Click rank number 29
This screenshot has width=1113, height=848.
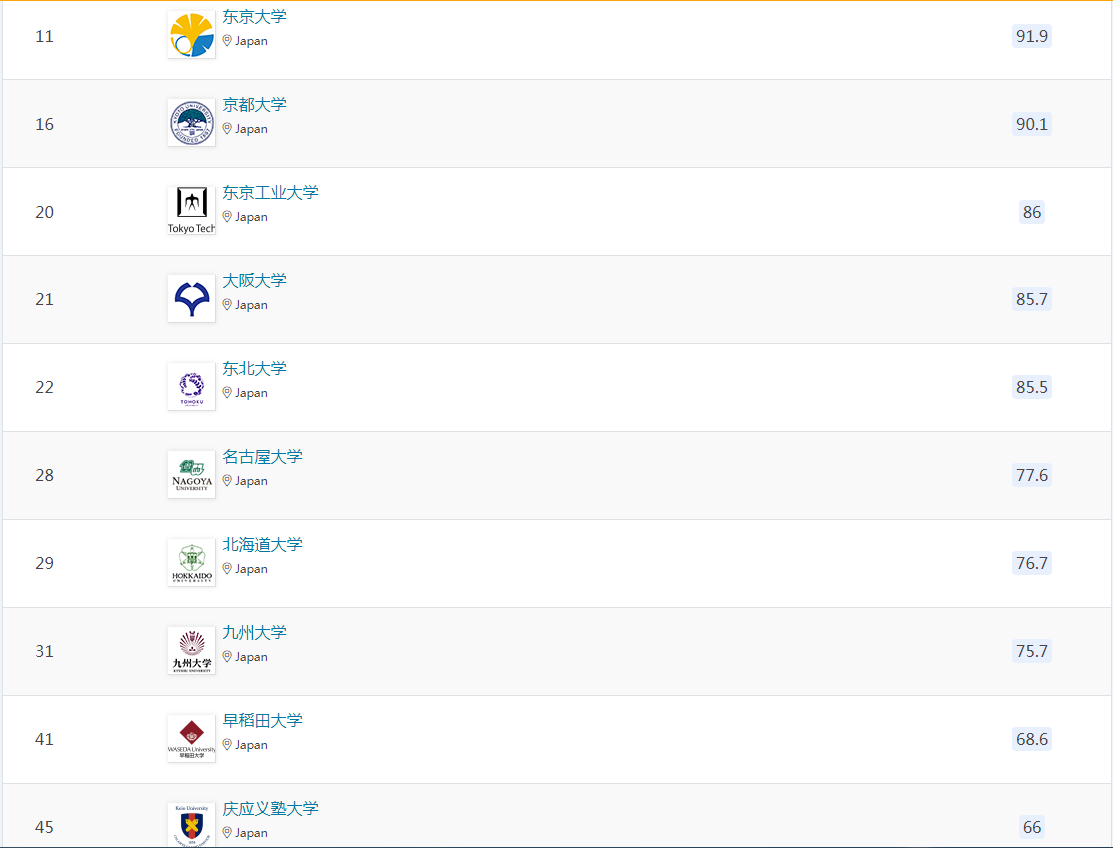(45, 563)
